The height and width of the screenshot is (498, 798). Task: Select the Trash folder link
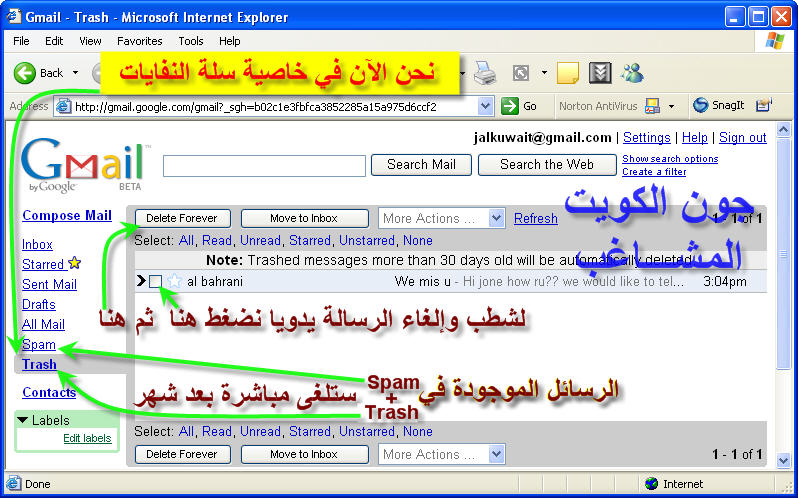[x=39, y=364]
